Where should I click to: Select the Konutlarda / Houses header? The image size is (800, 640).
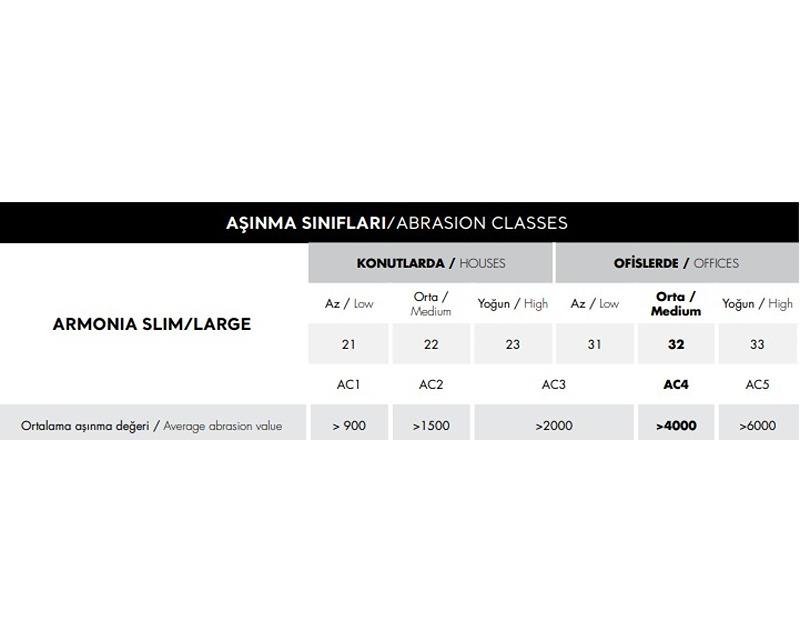(x=430, y=263)
